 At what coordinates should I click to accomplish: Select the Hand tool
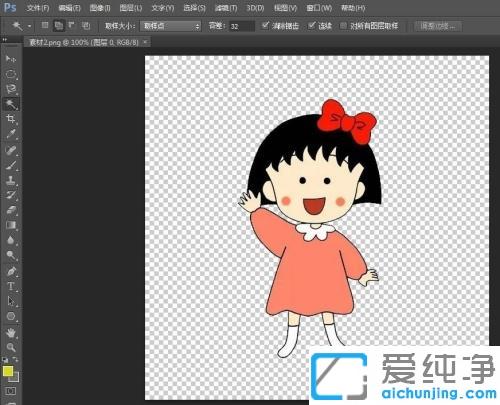[x=11, y=332]
